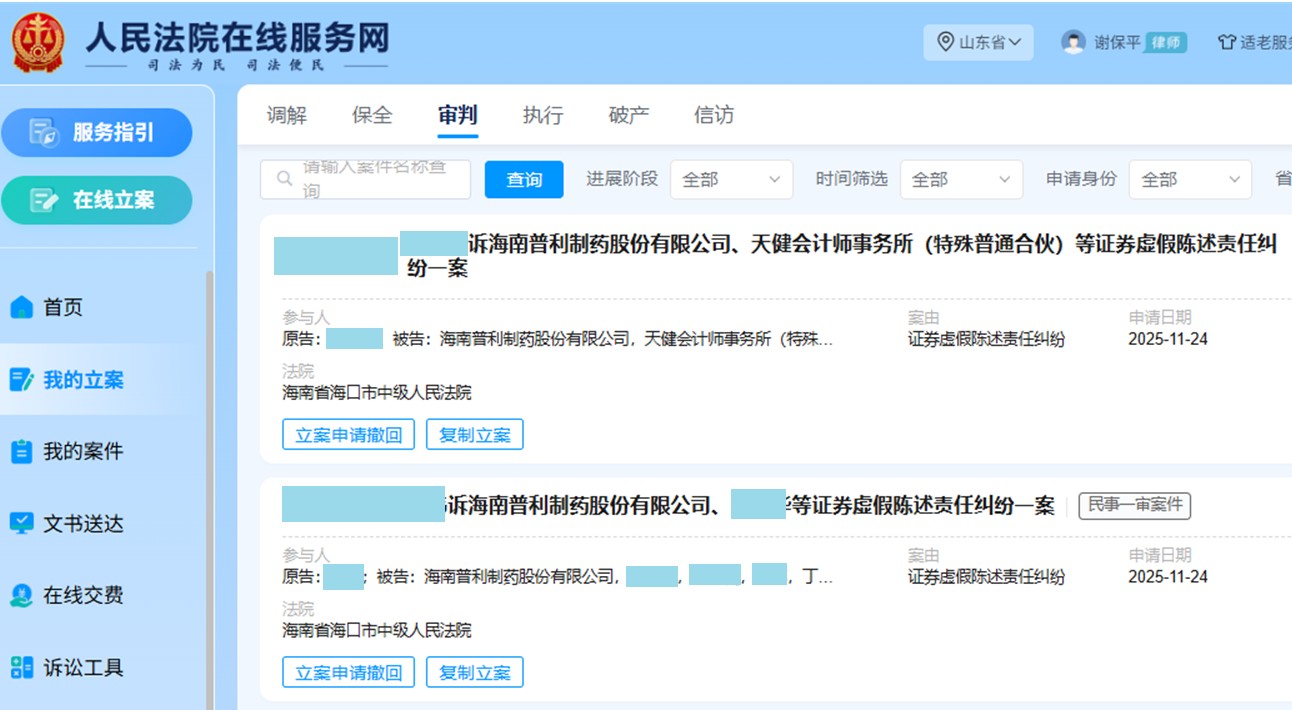The width and height of the screenshot is (1292, 710).
Task: Expand the 时间筛选 dropdown
Action: pos(961,180)
